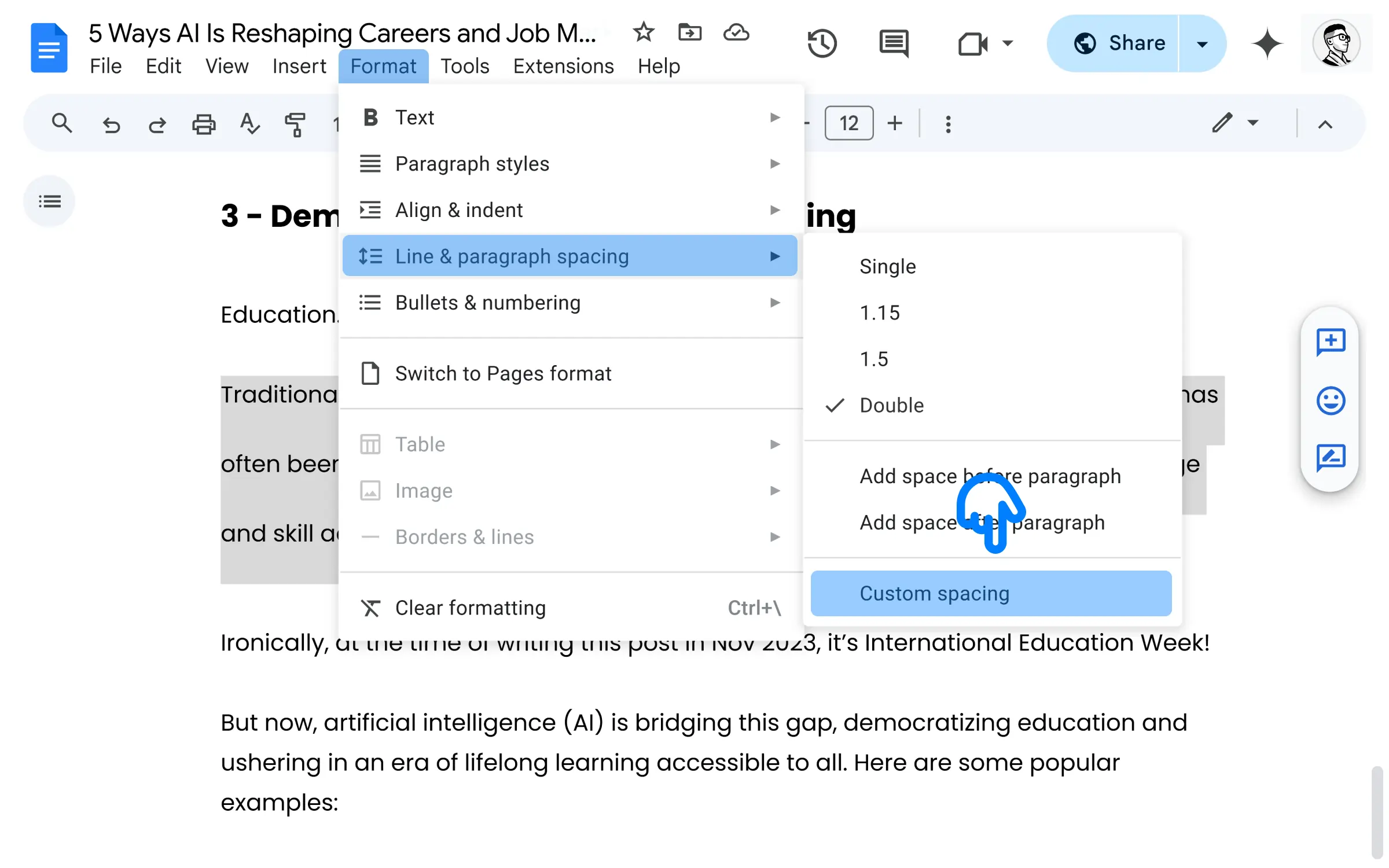
Task: Open the Help menu
Action: [659, 66]
